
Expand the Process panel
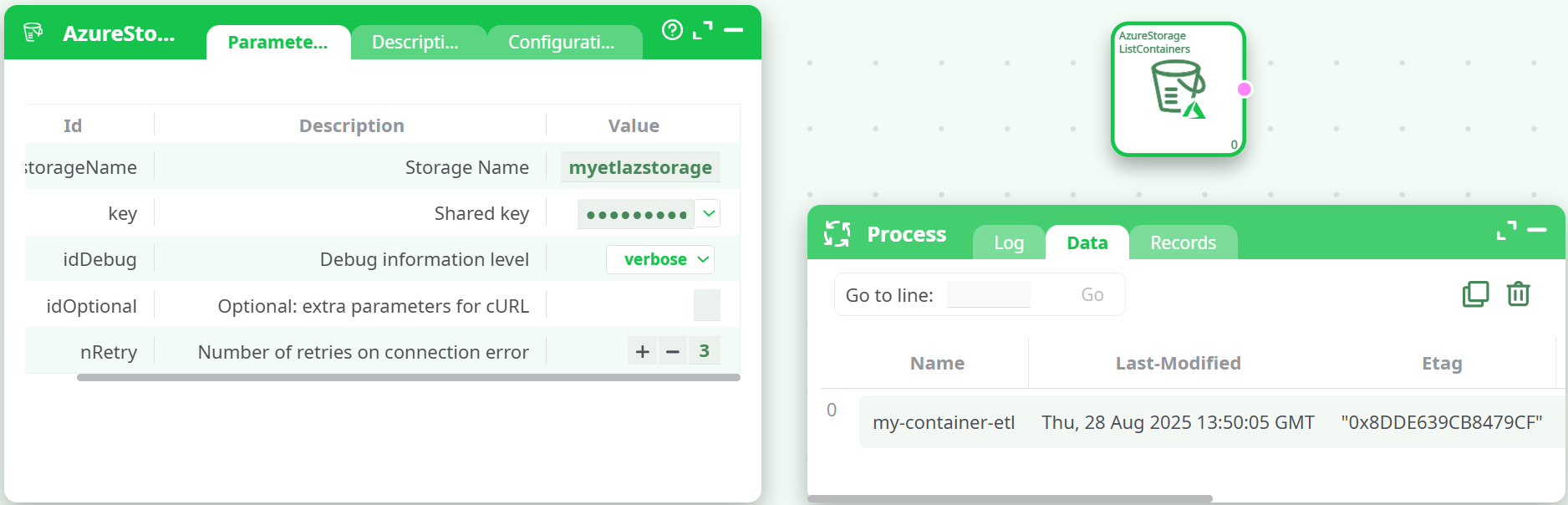[x=1506, y=231]
